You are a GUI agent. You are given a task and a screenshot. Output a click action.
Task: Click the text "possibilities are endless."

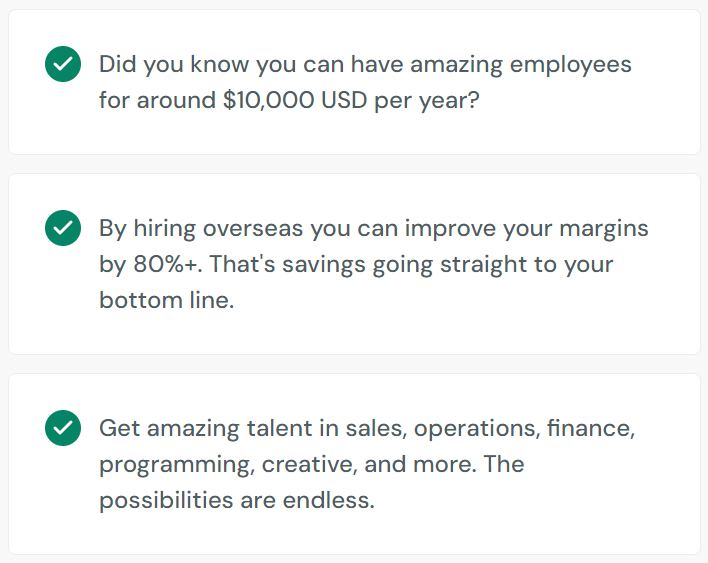(237, 501)
